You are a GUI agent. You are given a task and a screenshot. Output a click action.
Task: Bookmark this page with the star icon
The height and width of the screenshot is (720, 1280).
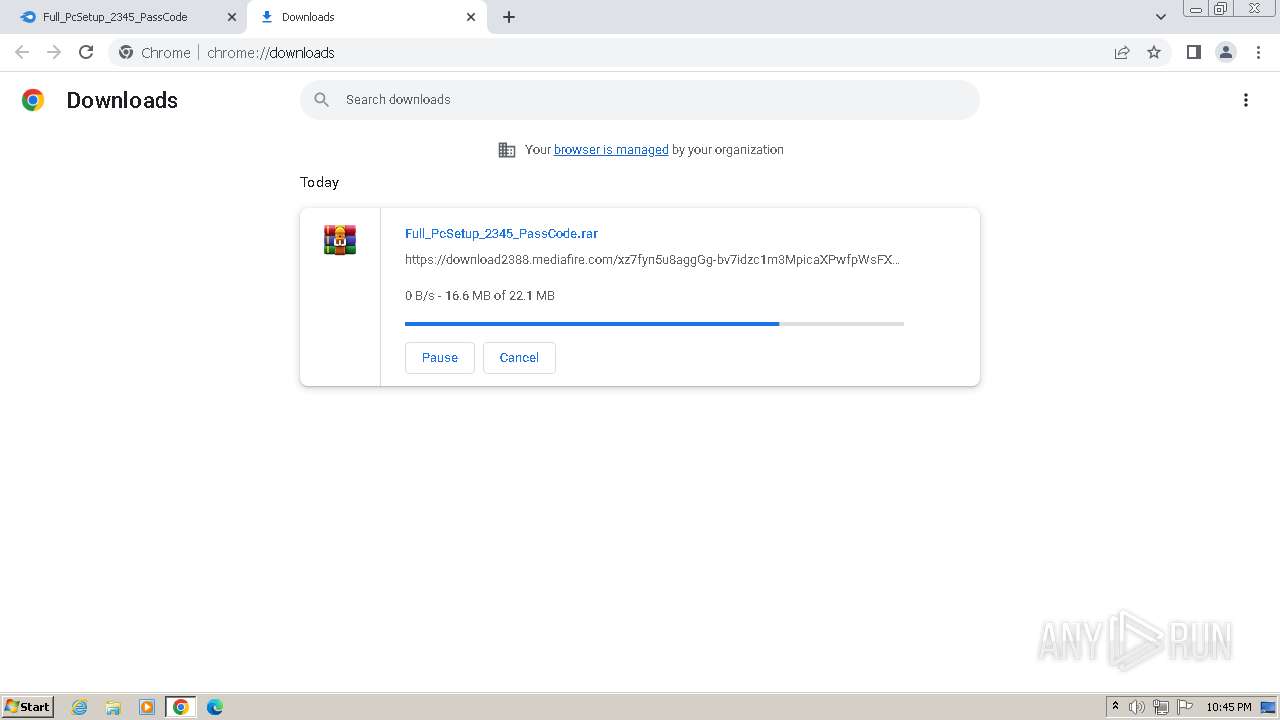point(1154,52)
